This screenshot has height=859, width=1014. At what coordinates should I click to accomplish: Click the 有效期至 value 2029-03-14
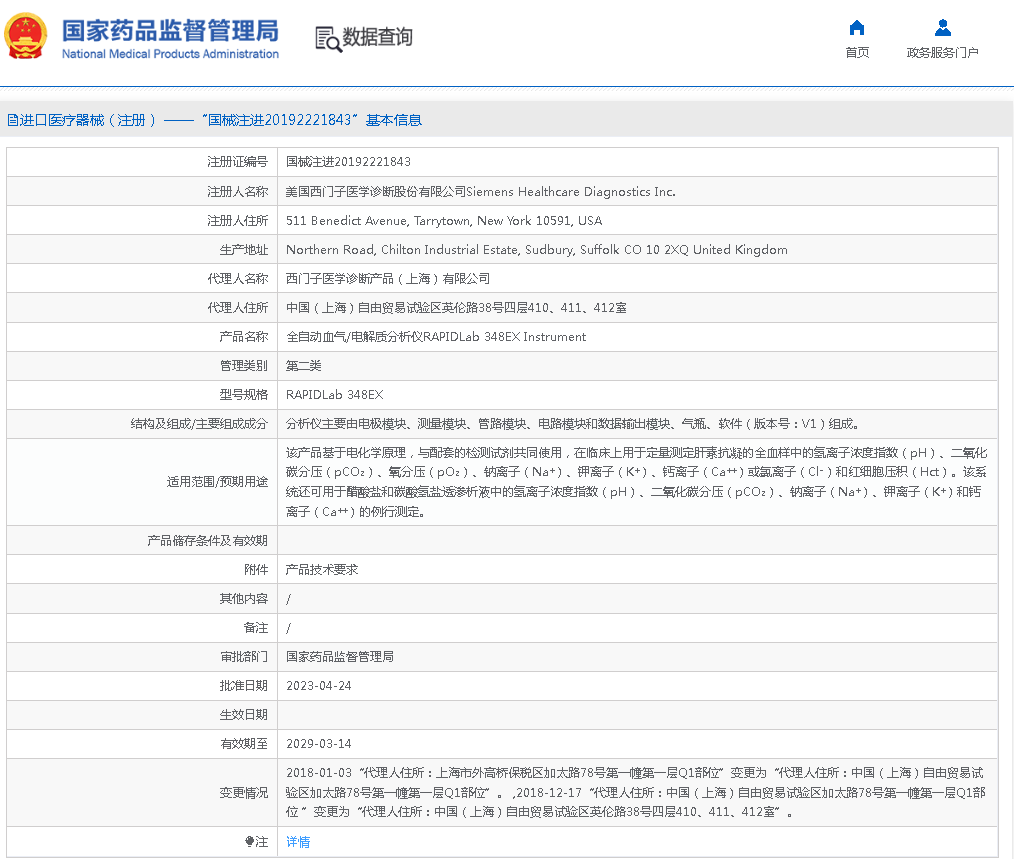[x=318, y=744]
